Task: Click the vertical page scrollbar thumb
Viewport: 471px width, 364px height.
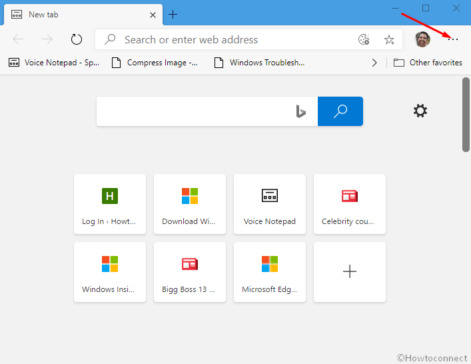Action: coord(466,115)
